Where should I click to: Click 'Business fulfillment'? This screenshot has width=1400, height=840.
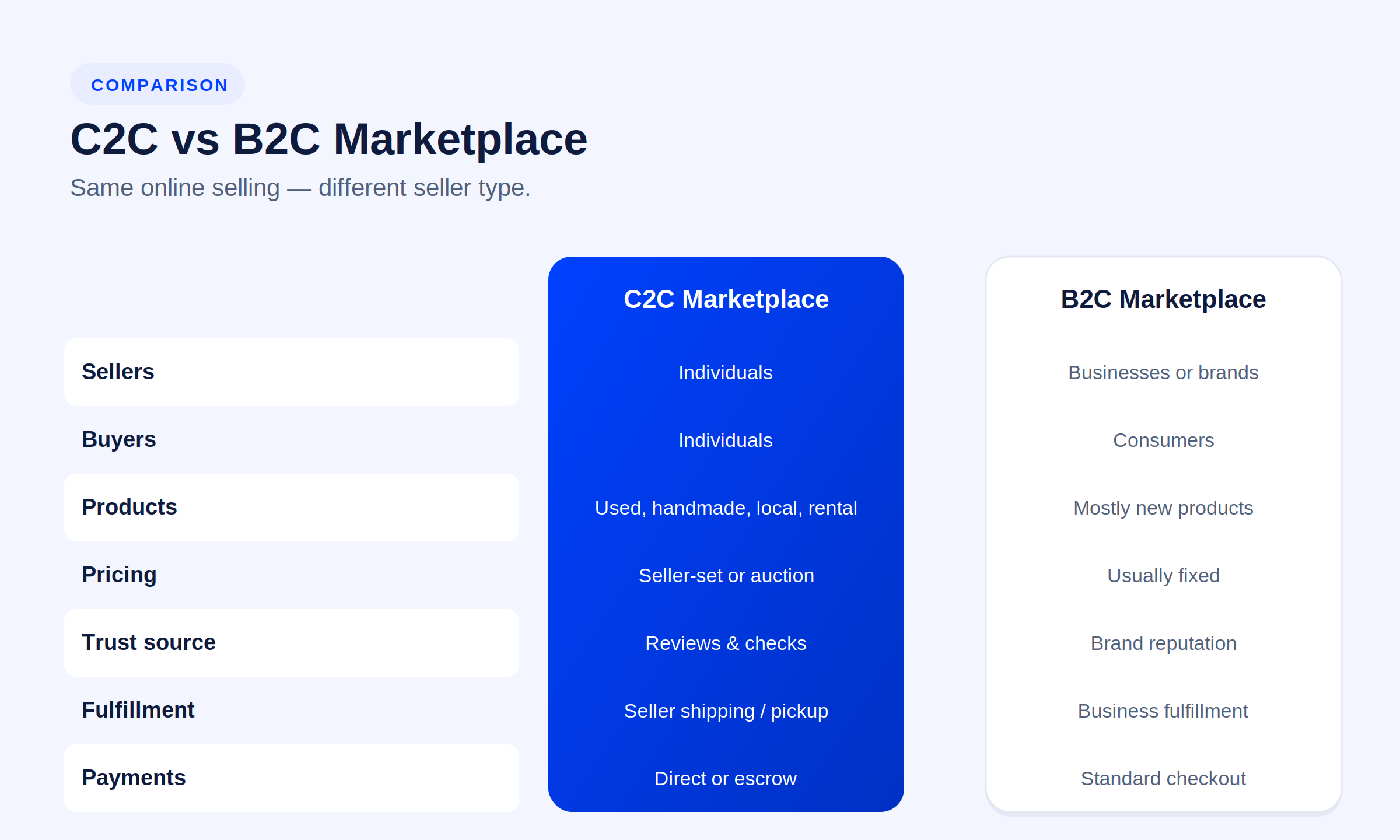coord(1163,711)
